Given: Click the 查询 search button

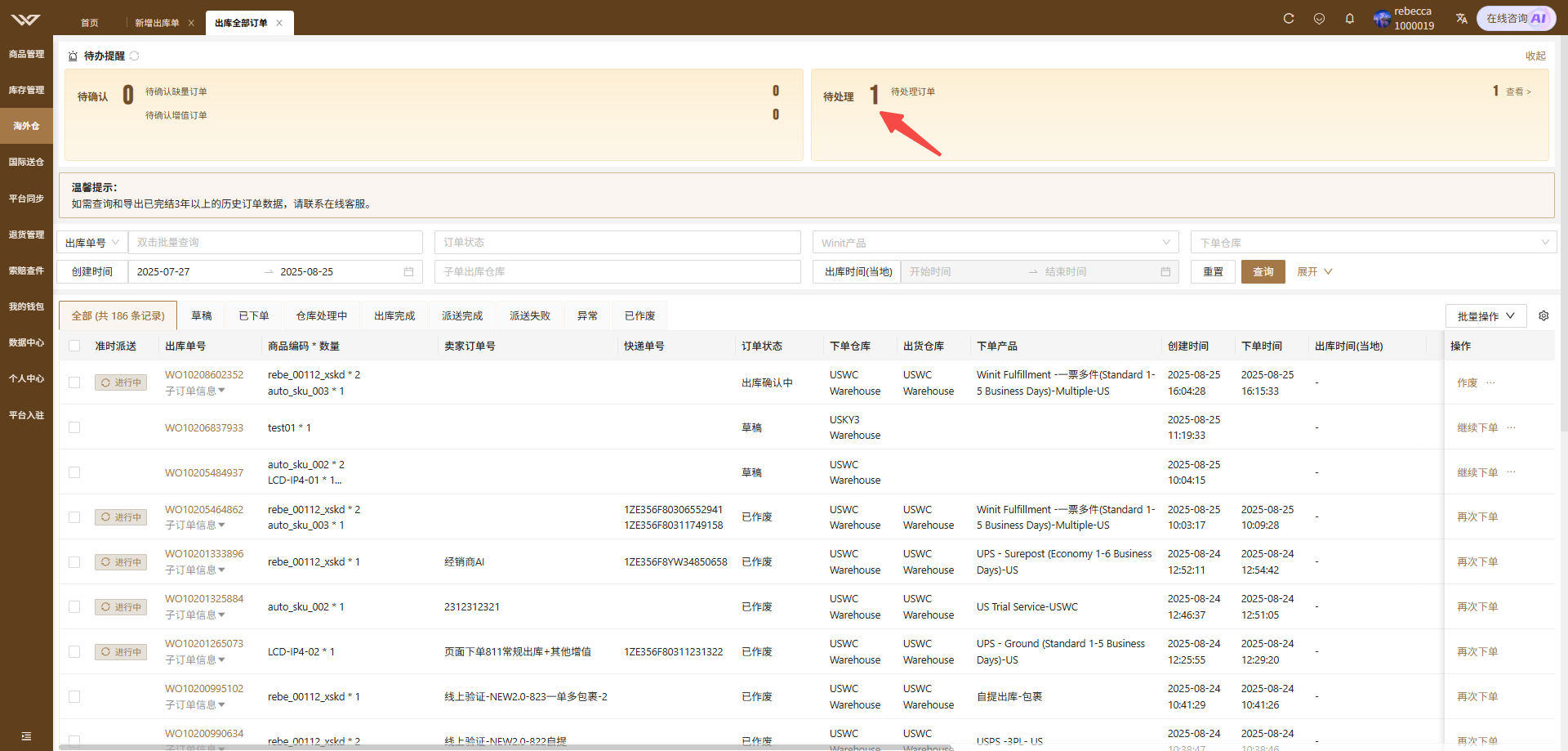Looking at the screenshot, I should point(1263,272).
